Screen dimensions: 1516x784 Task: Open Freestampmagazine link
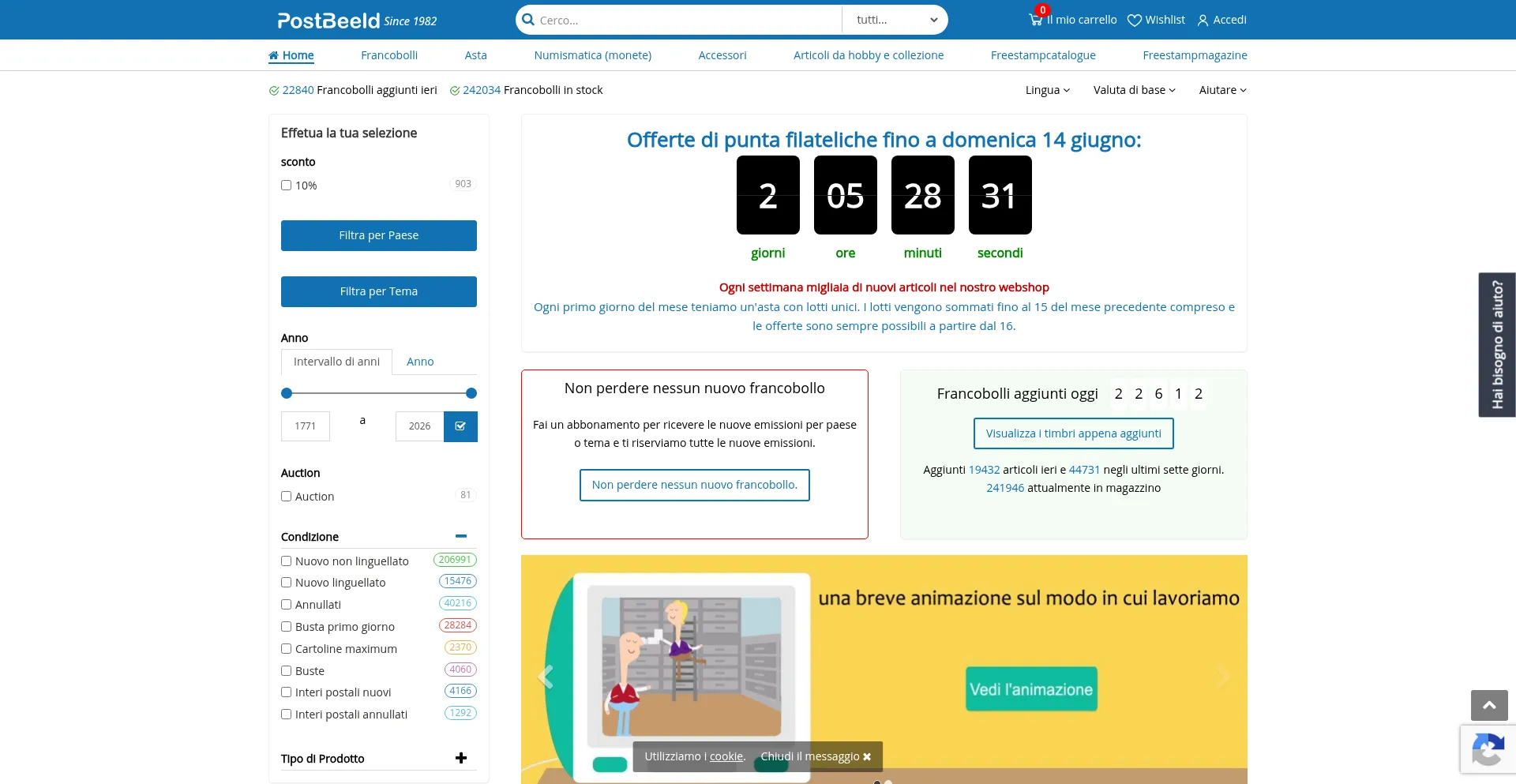tap(1195, 55)
